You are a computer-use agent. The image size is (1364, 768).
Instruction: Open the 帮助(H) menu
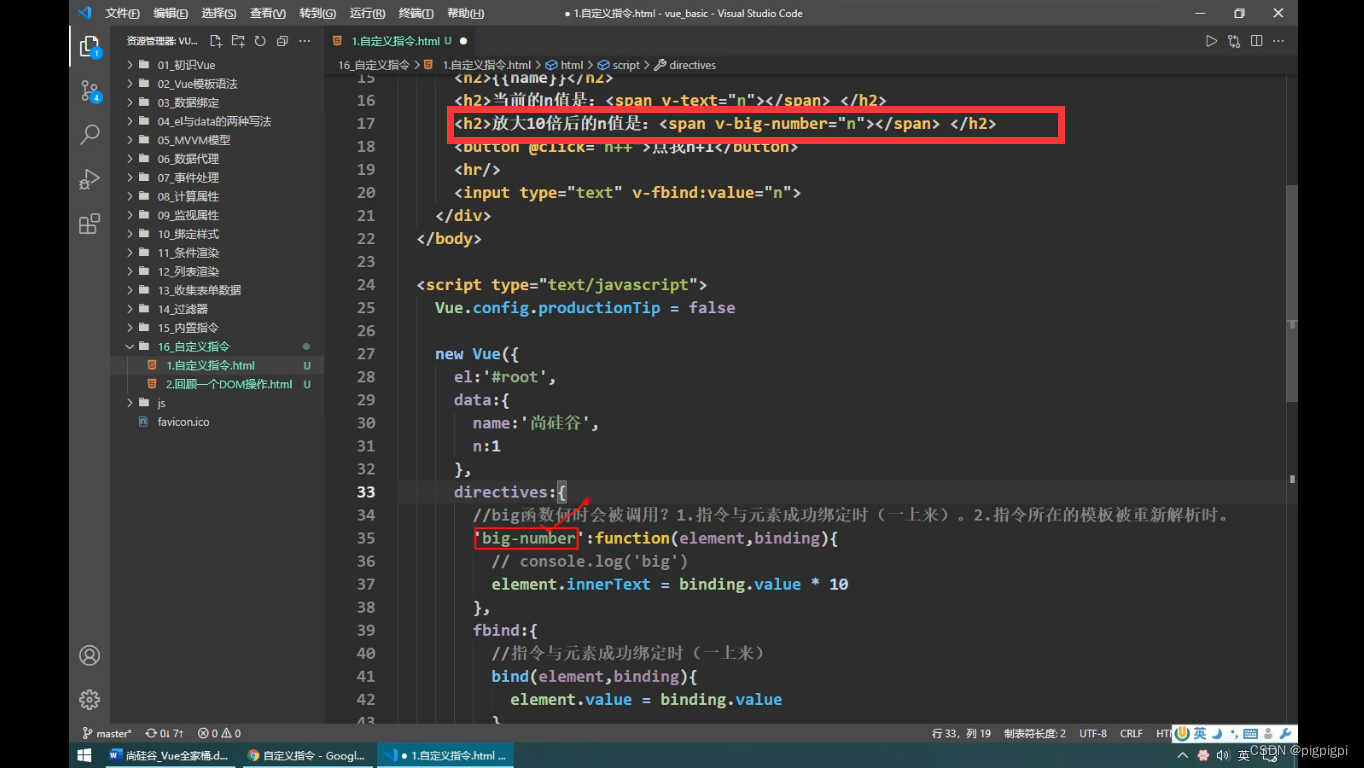[x=466, y=13]
